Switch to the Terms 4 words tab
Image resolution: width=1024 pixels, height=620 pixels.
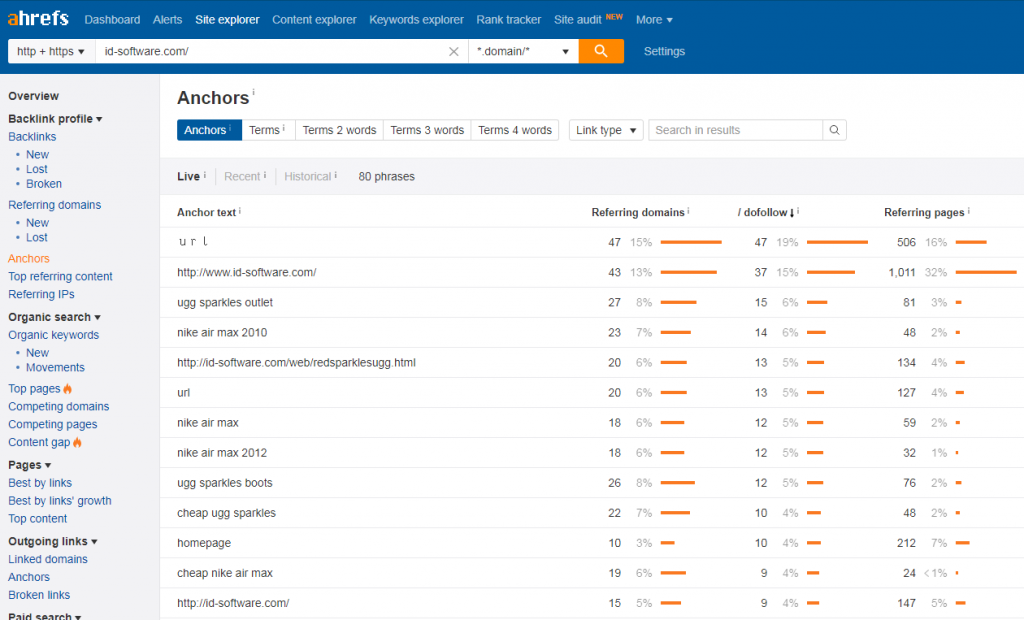[515, 130]
